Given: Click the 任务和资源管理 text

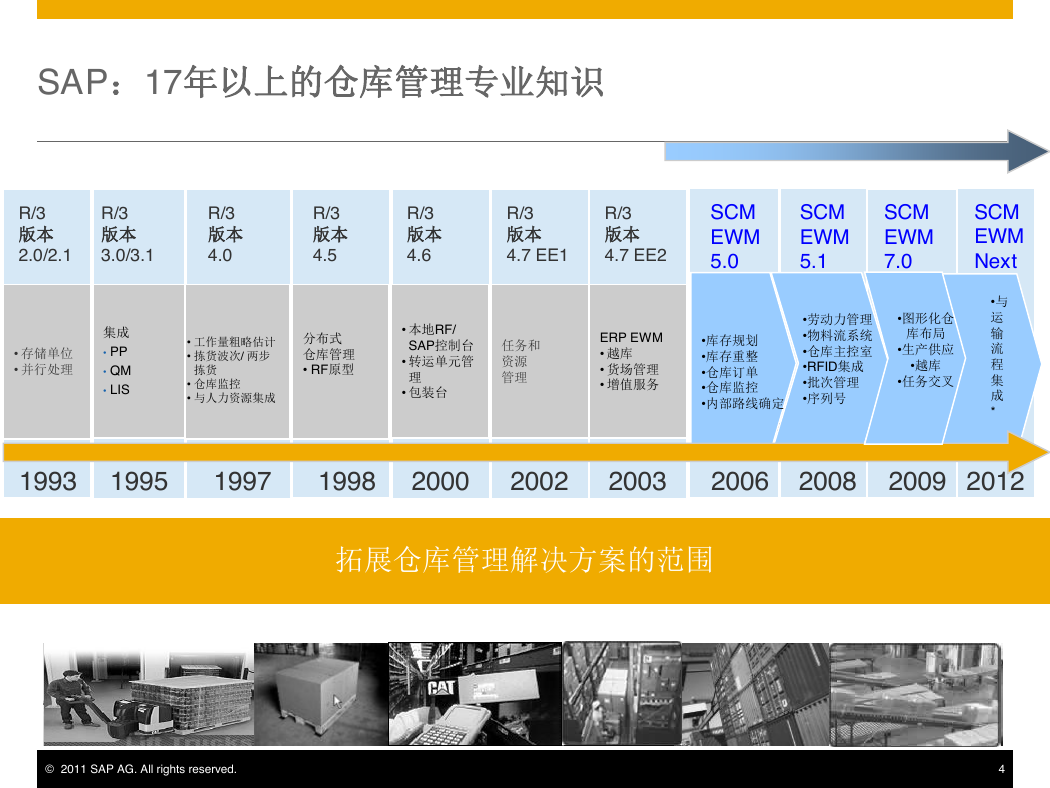Looking at the screenshot, I should tap(520, 361).
